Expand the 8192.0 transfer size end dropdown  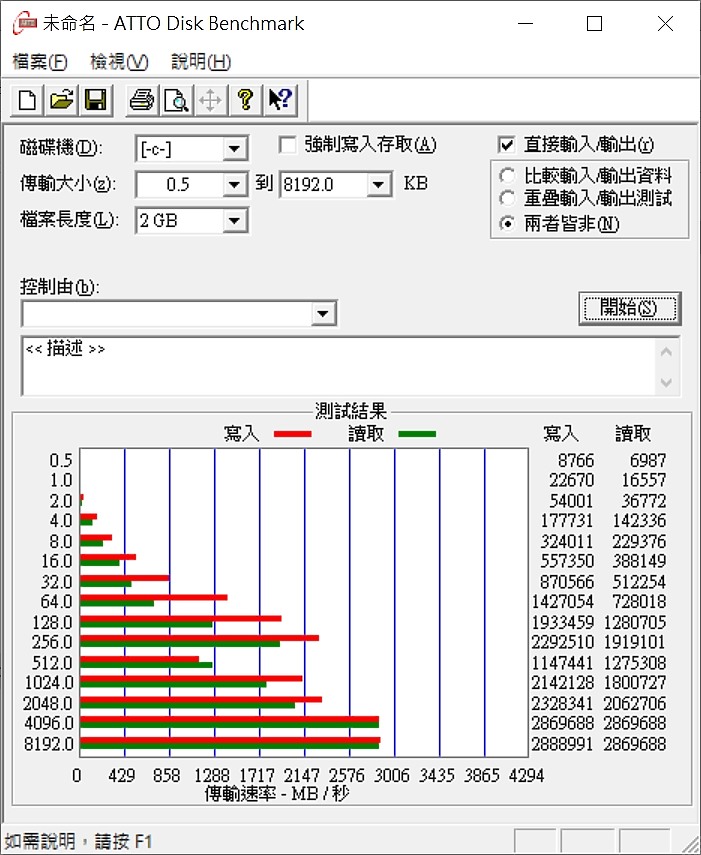(378, 185)
